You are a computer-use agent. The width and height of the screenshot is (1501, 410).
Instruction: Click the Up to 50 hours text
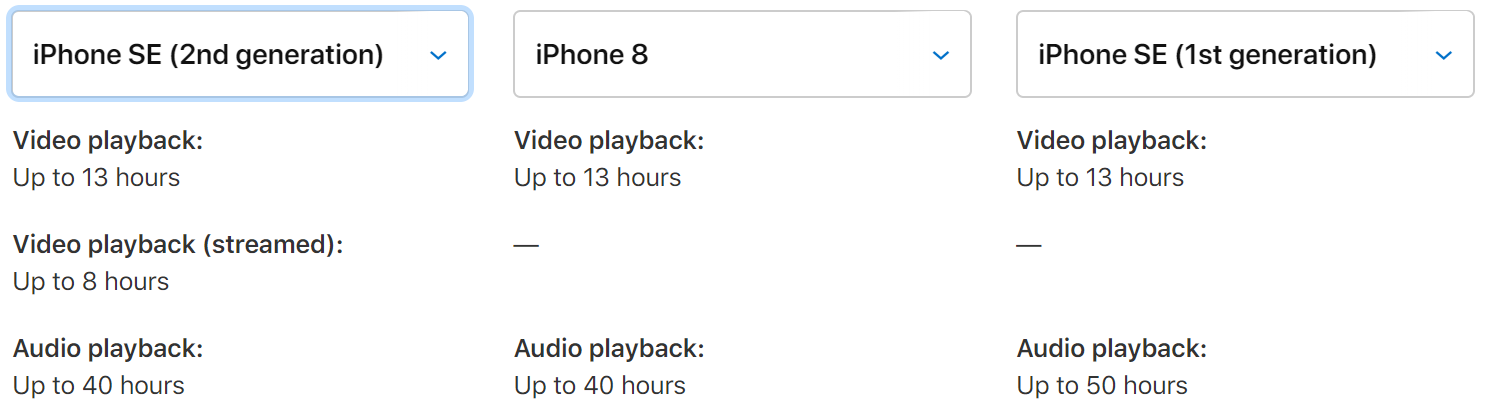click(1102, 386)
